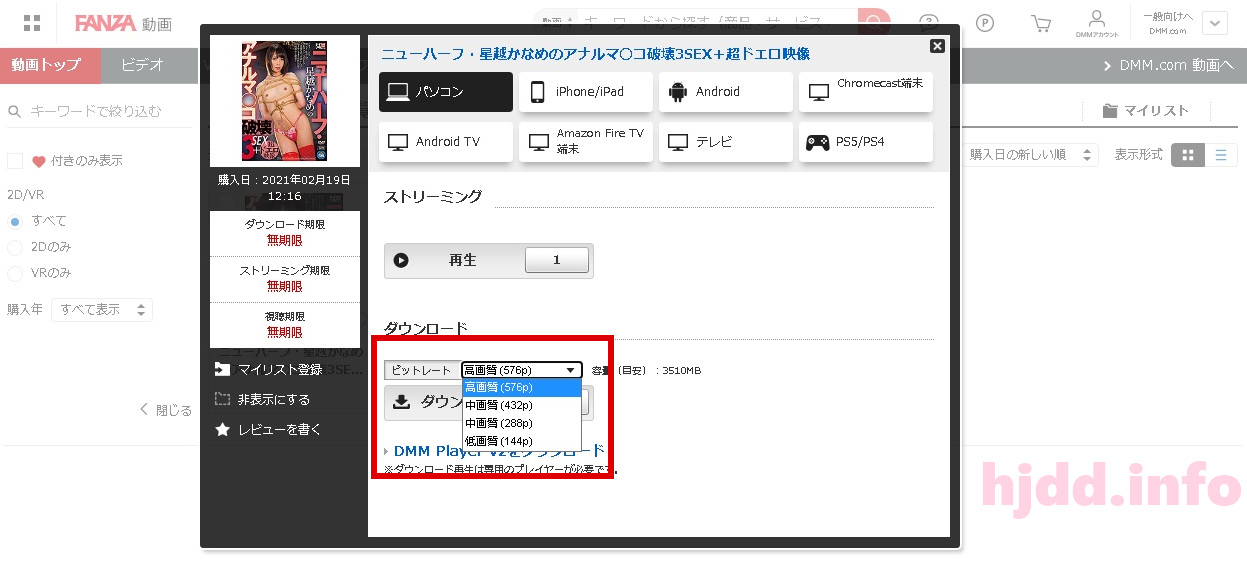Open the points P icon
The height and width of the screenshot is (567, 1247).
(985, 23)
